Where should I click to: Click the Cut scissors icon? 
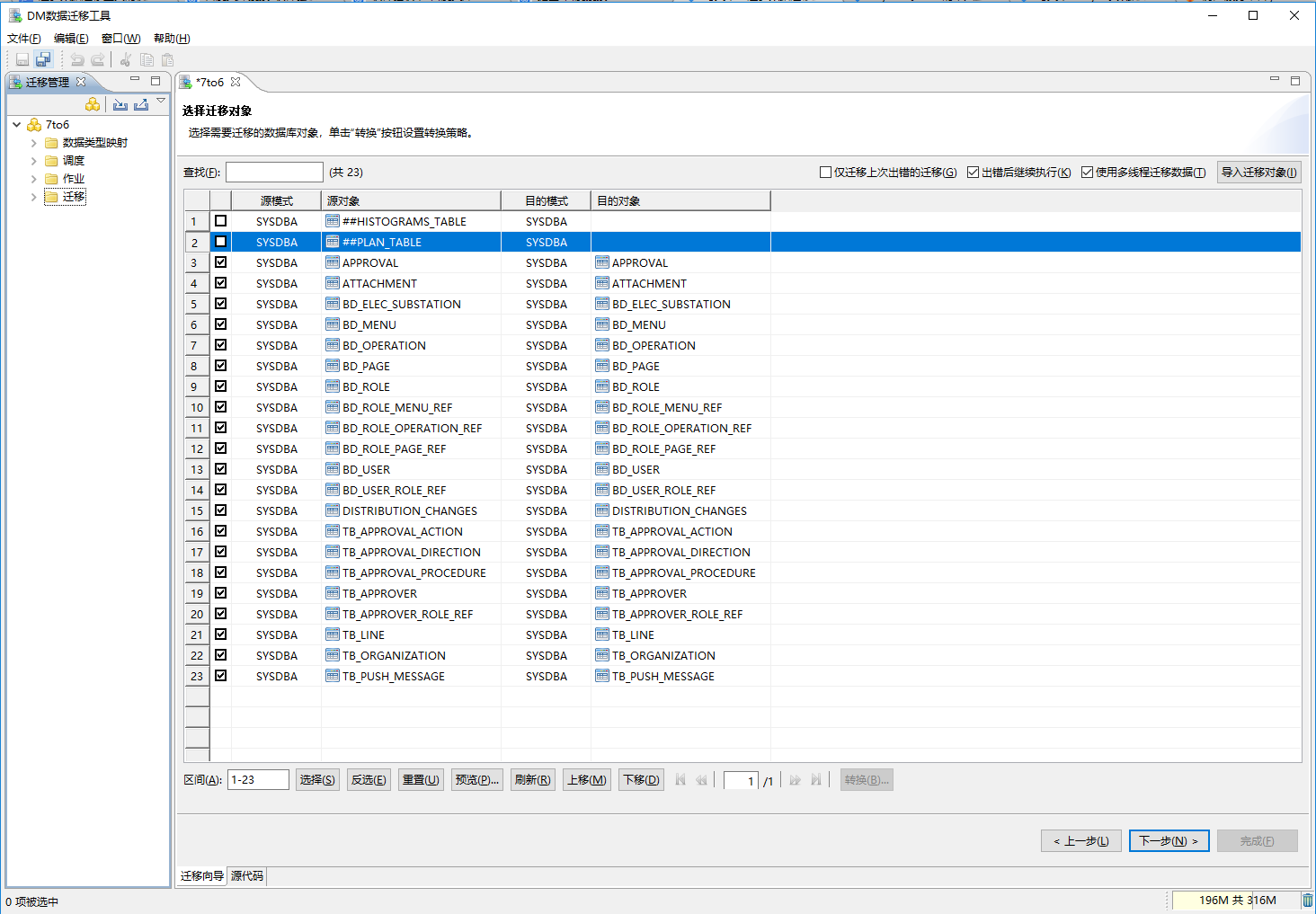[126, 59]
